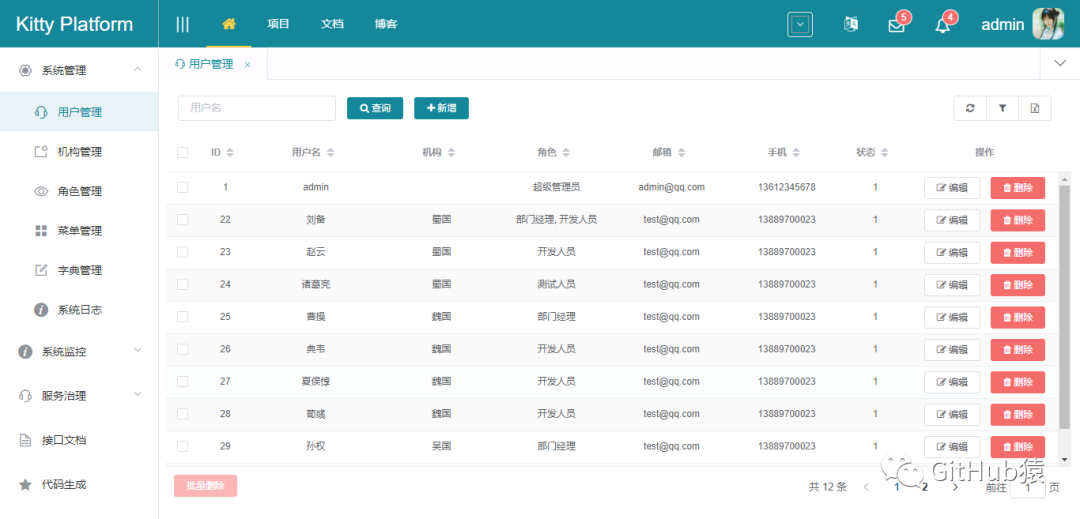The width and height of the screenshot is (1080, 519).
Task: Open 用户管理 in the sidebar
Action: tap(79, 112)
